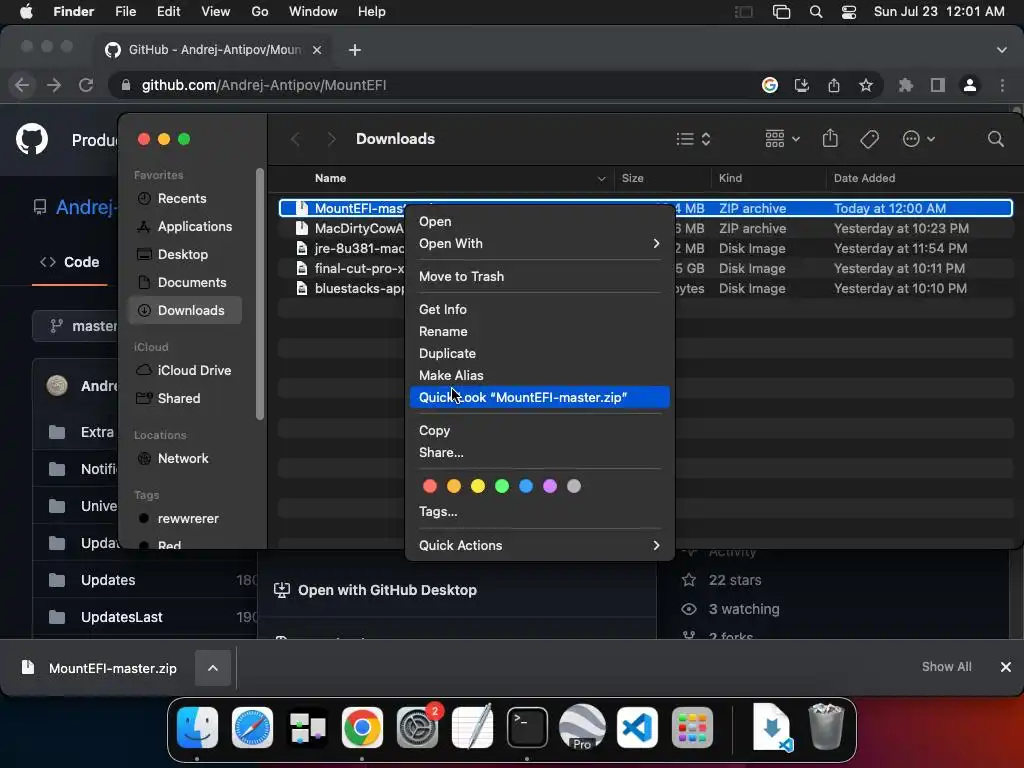
Task: Click Tags... in the context menu
Action: (x=539, y=511)
